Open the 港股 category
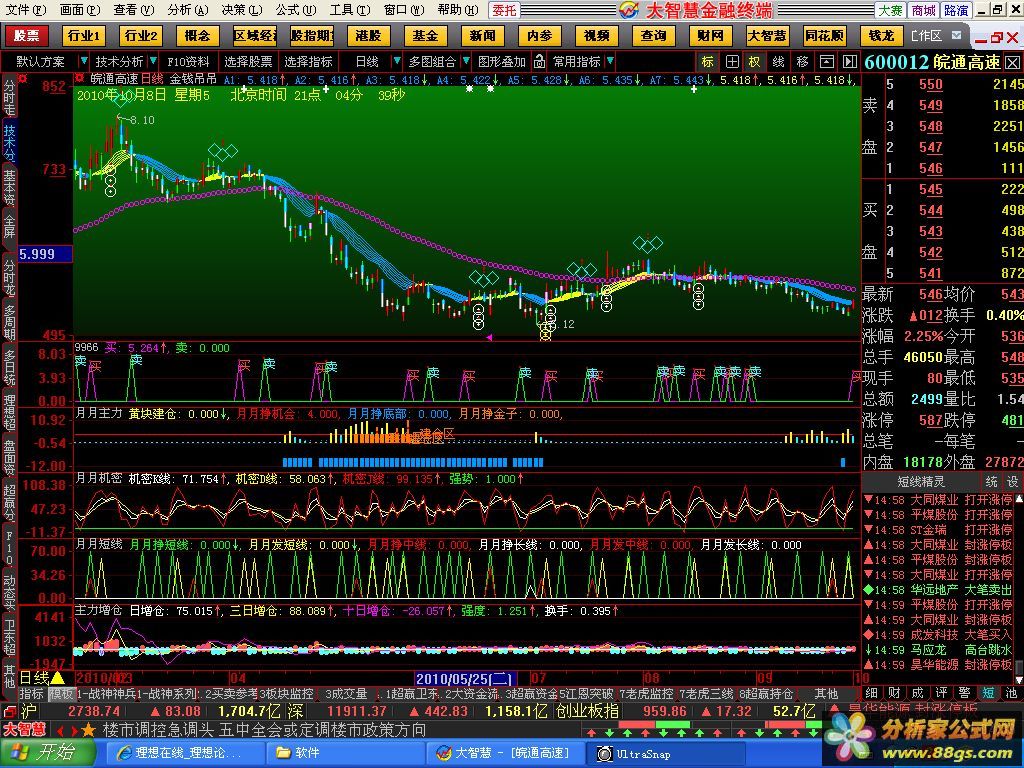Image resolution: width=1024 pixels, height=768 pixels. pos(368,35)
